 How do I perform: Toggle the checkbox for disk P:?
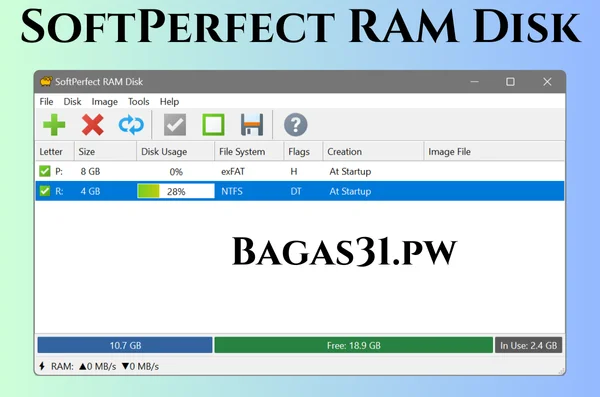45,171
